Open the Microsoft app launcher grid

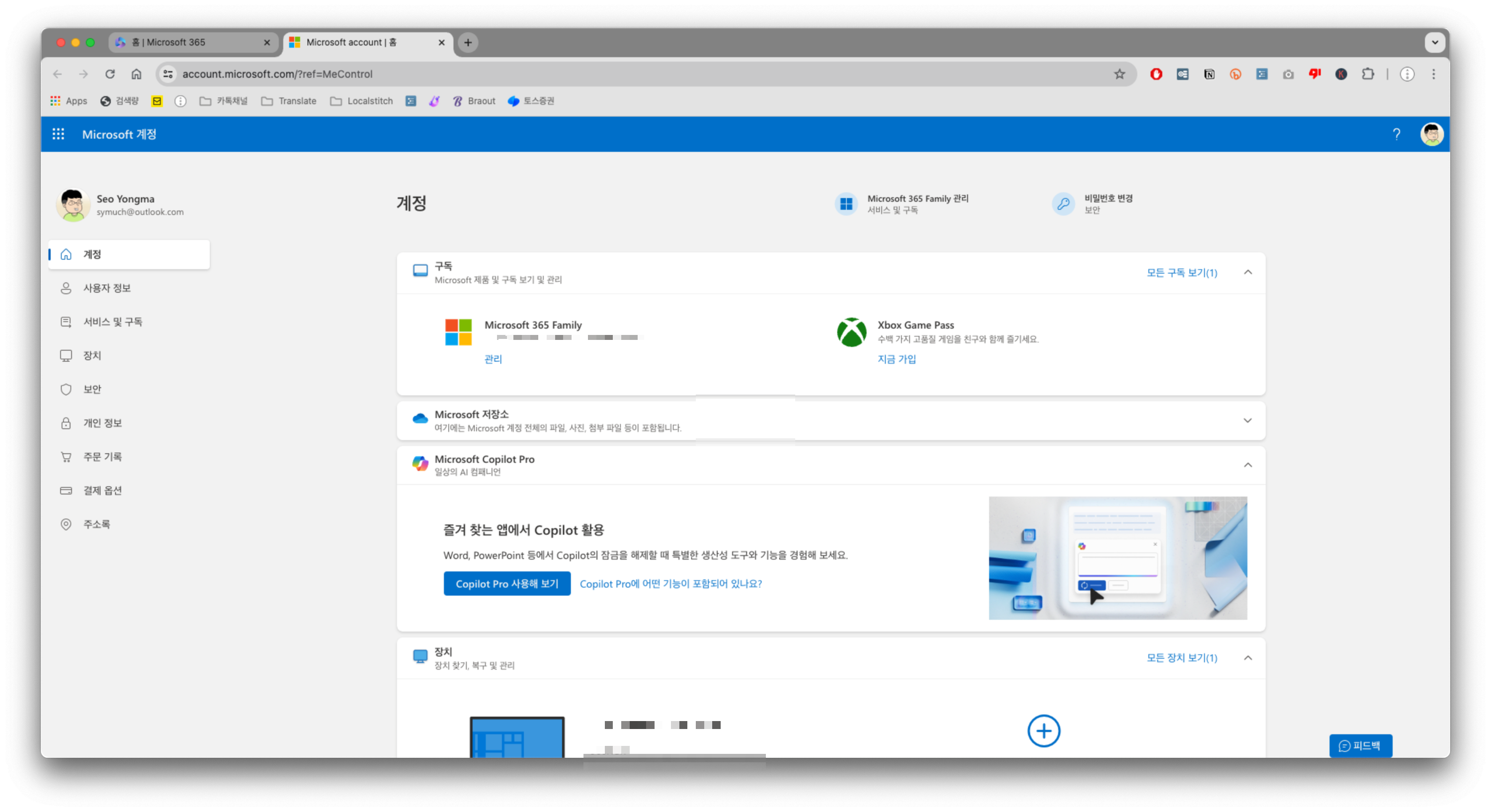click(x=58, y=134)
